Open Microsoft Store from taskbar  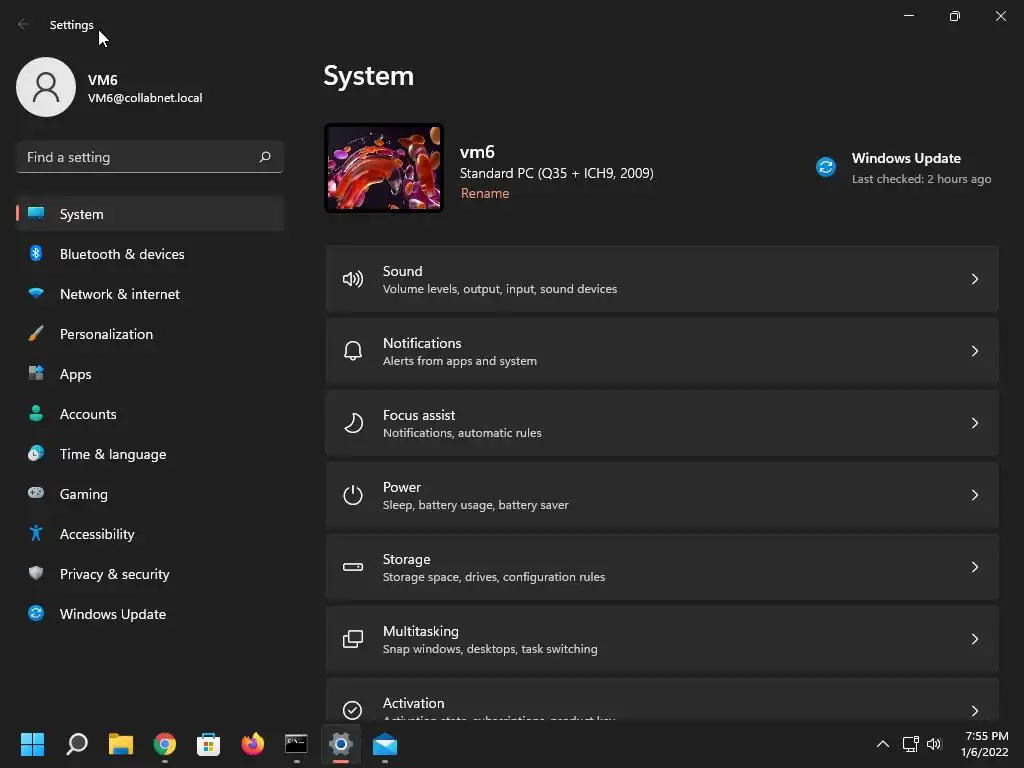208,744
